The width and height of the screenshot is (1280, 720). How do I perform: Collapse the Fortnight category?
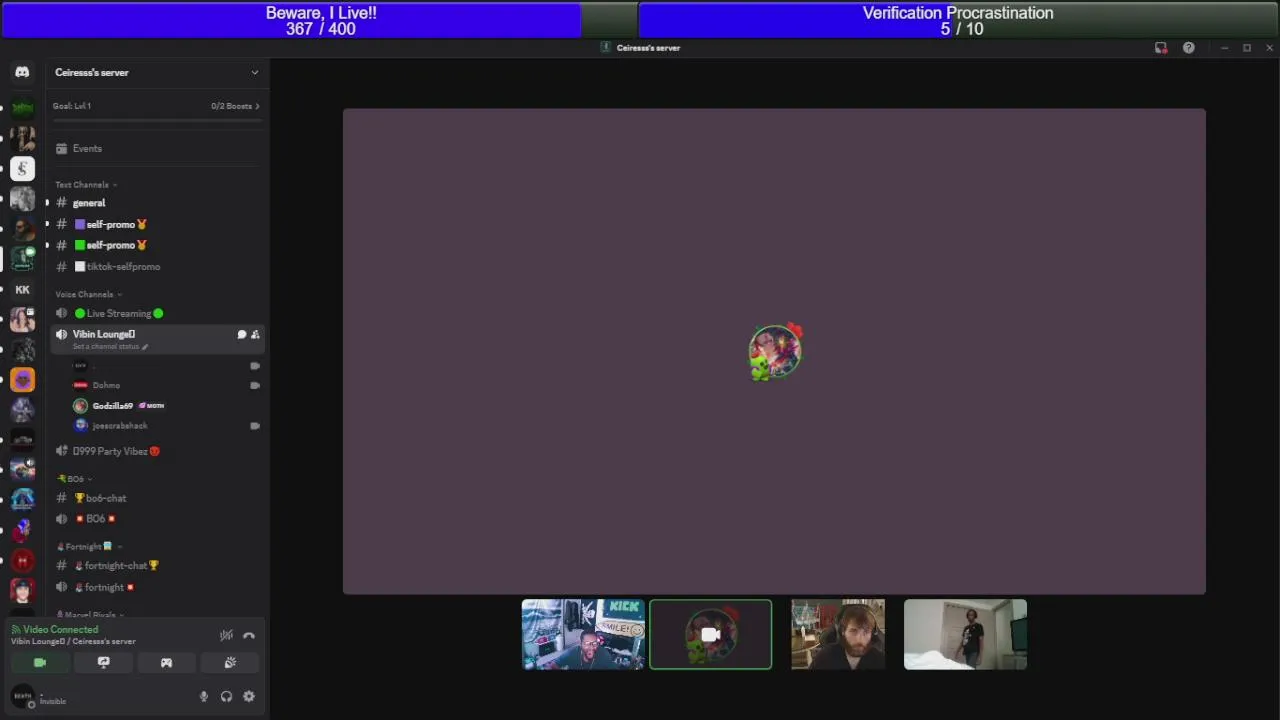tap(89, 547)
